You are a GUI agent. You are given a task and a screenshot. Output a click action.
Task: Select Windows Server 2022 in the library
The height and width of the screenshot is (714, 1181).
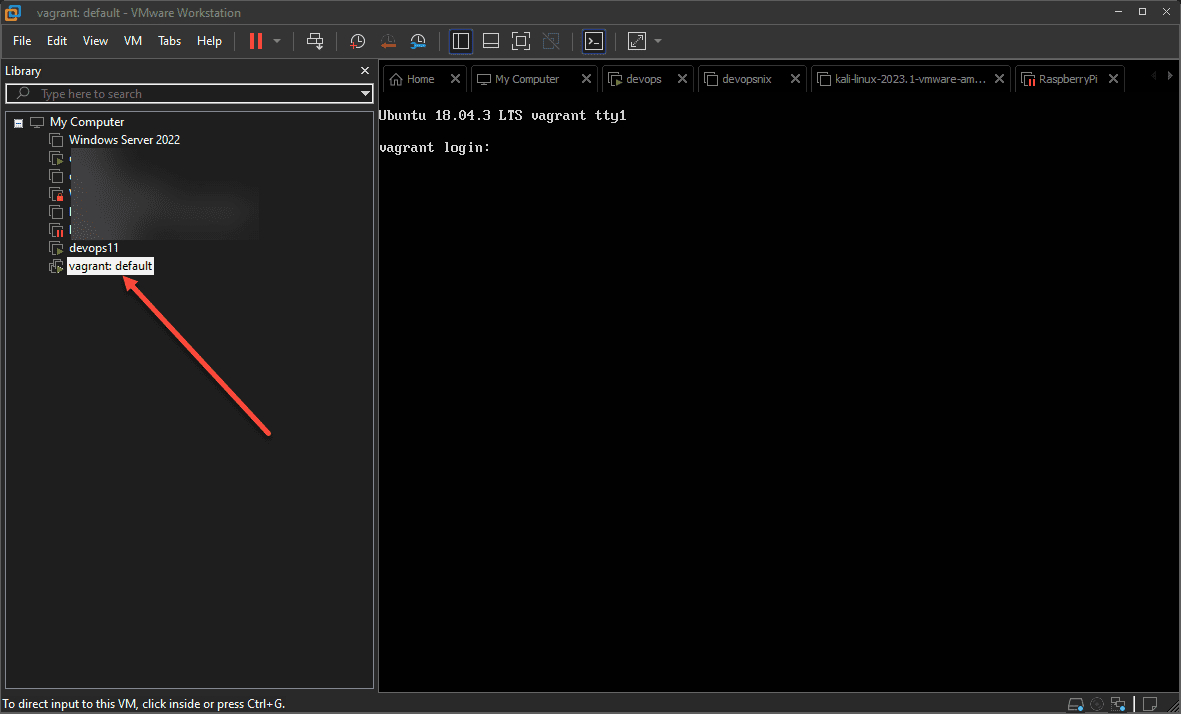[124, 140]
